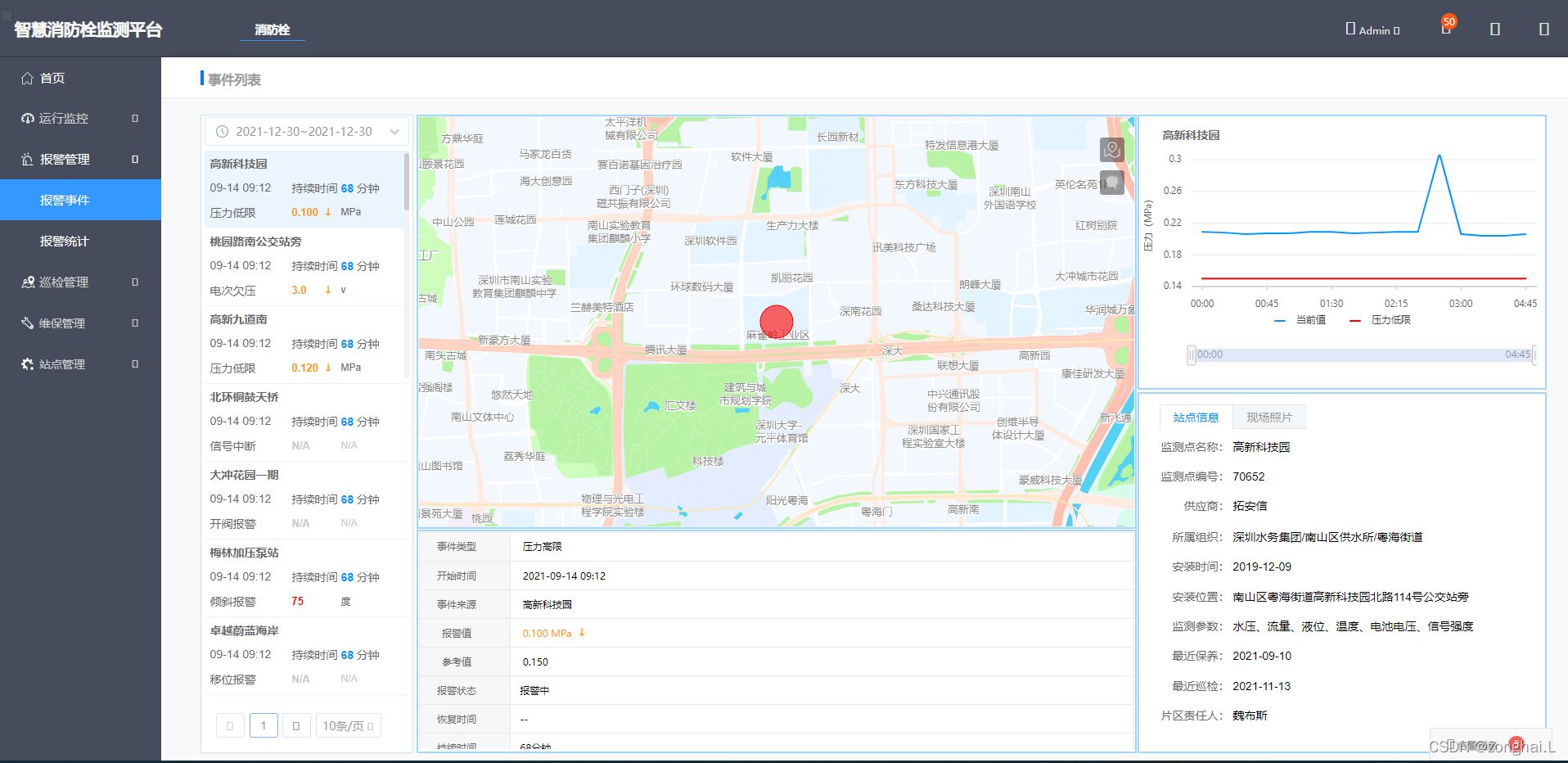
Task: Click the reference value 0.150
Action: 535,662
